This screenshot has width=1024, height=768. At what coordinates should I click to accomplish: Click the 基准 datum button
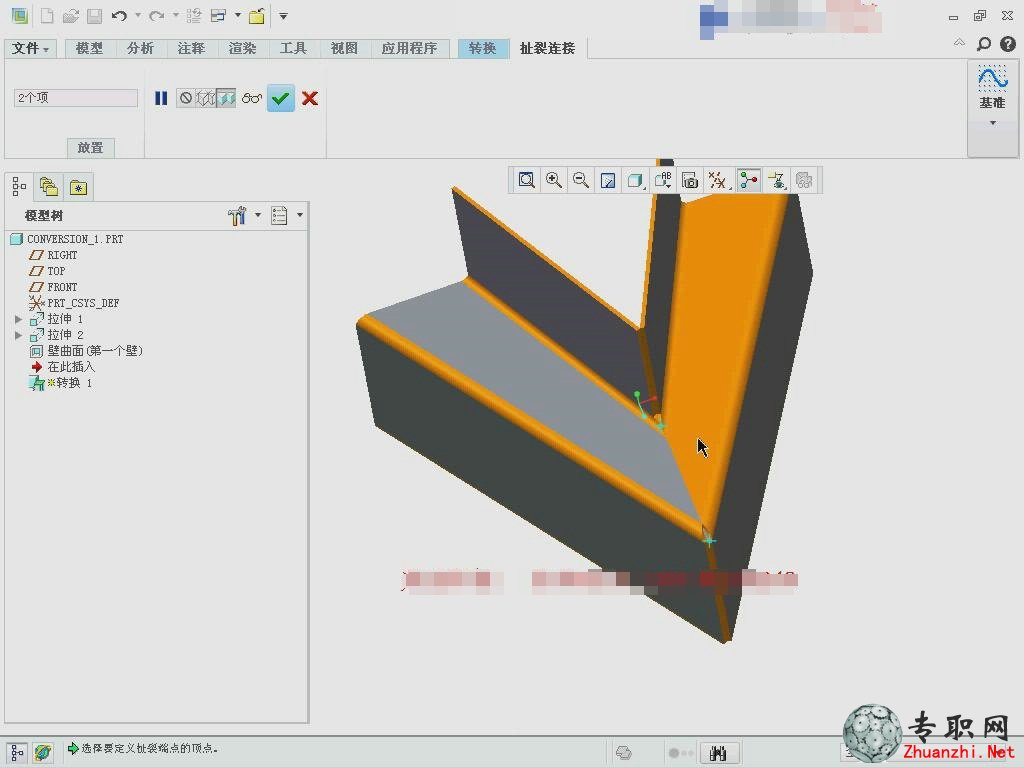click(x=993, y=88)
